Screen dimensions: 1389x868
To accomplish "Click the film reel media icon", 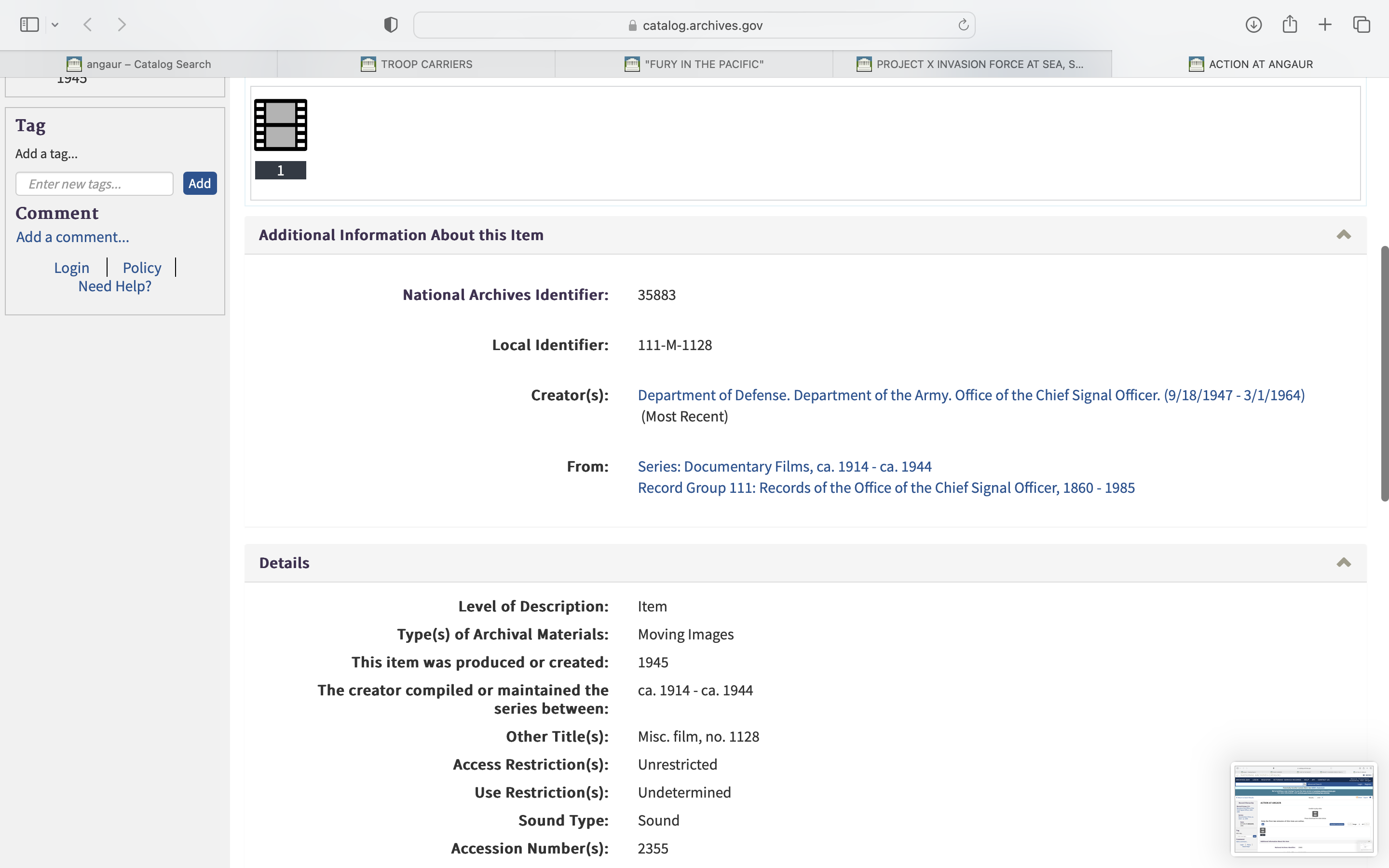I will (x=280, y=124).
